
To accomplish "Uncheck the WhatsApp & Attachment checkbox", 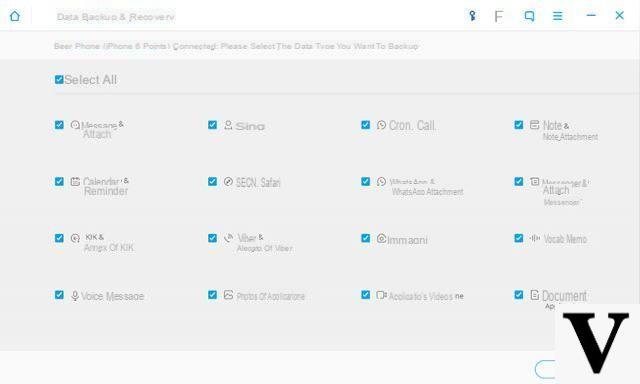I will tap(365, 182).
